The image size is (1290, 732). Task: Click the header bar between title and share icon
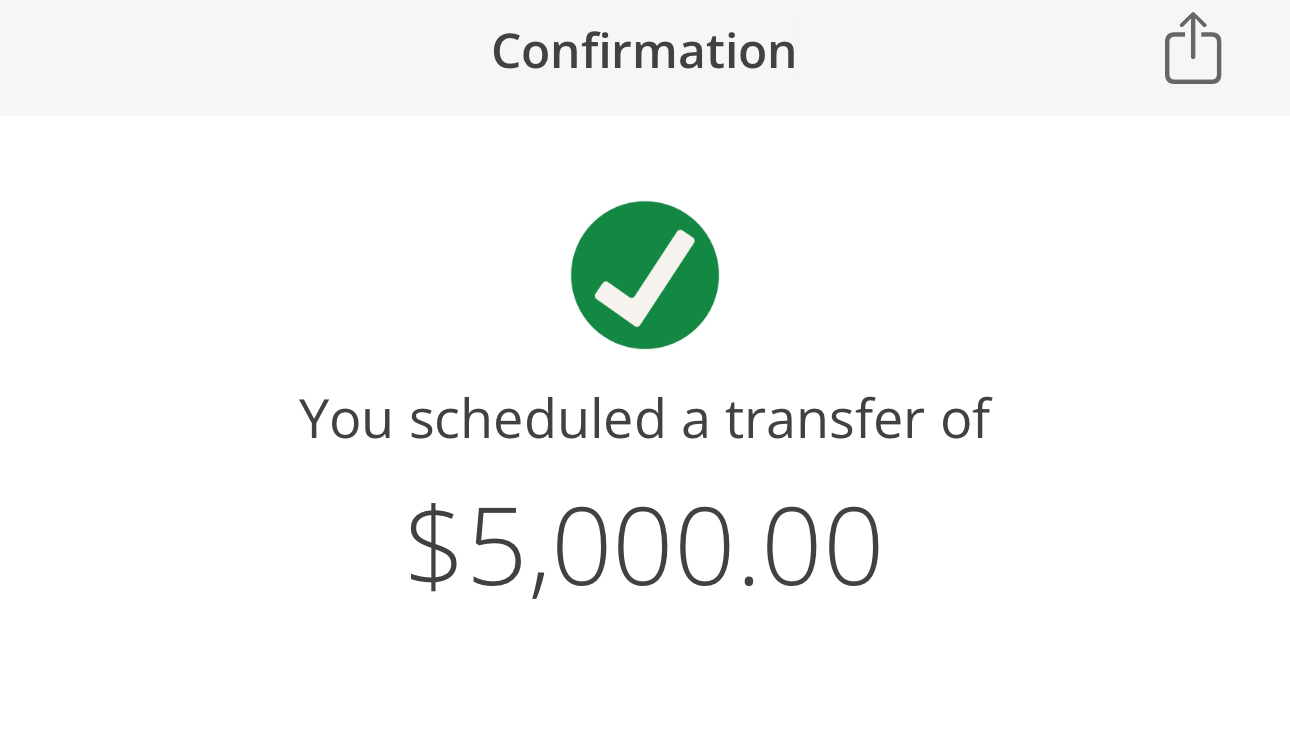click(x=980, y=55)
